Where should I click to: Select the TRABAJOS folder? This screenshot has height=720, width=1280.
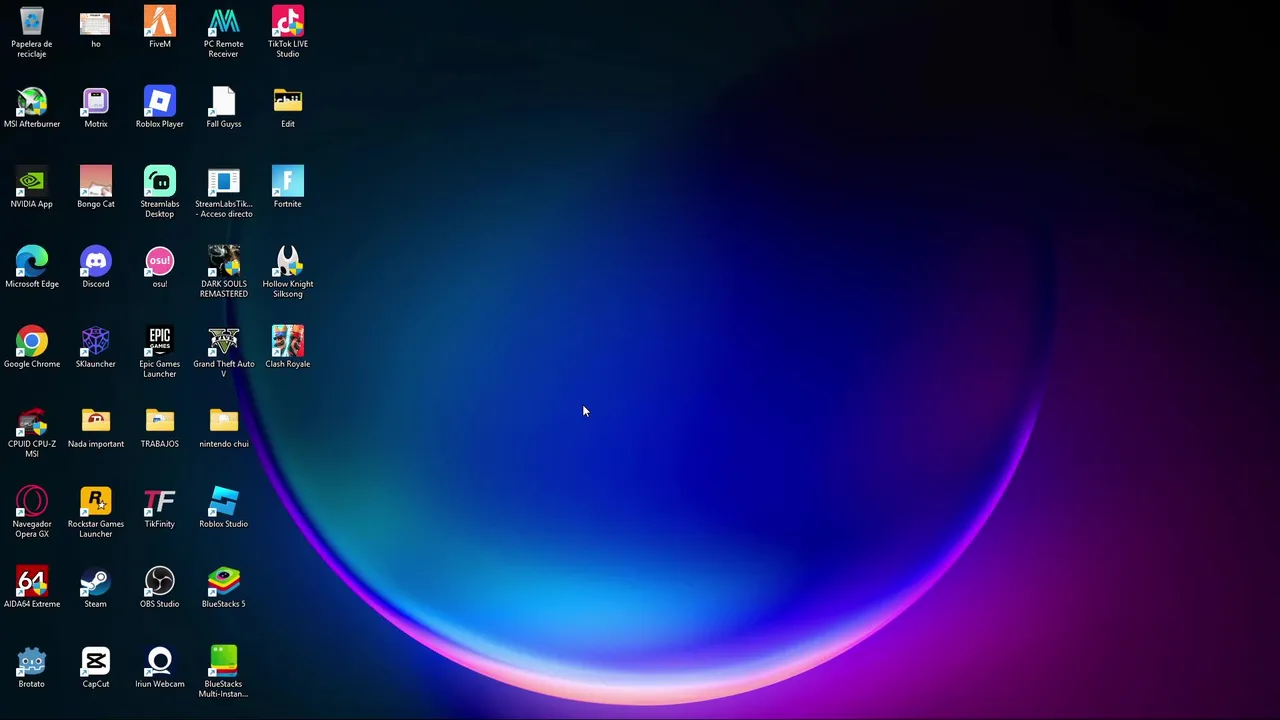tap(160, 421)
